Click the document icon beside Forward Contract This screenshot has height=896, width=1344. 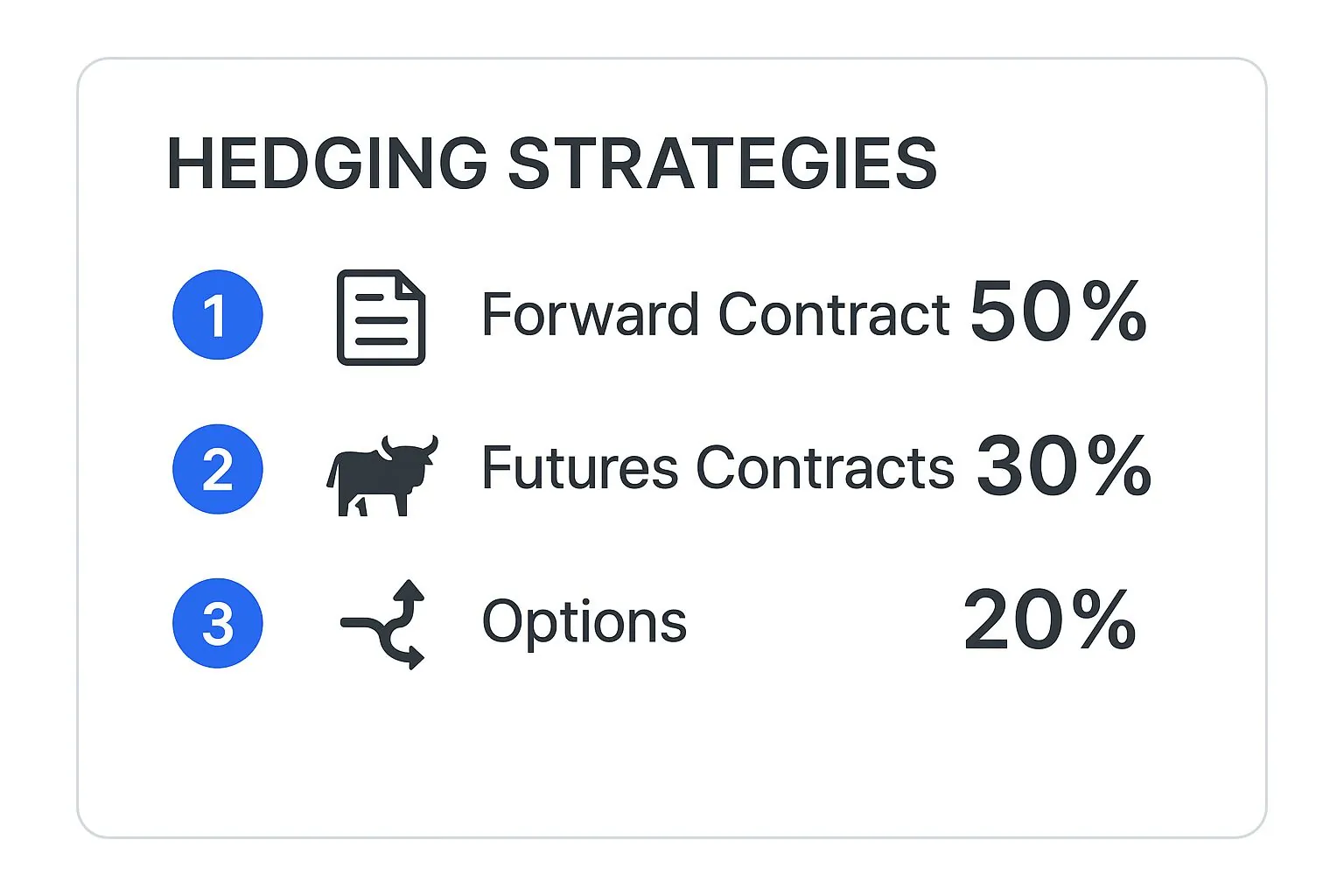(381, 317)
